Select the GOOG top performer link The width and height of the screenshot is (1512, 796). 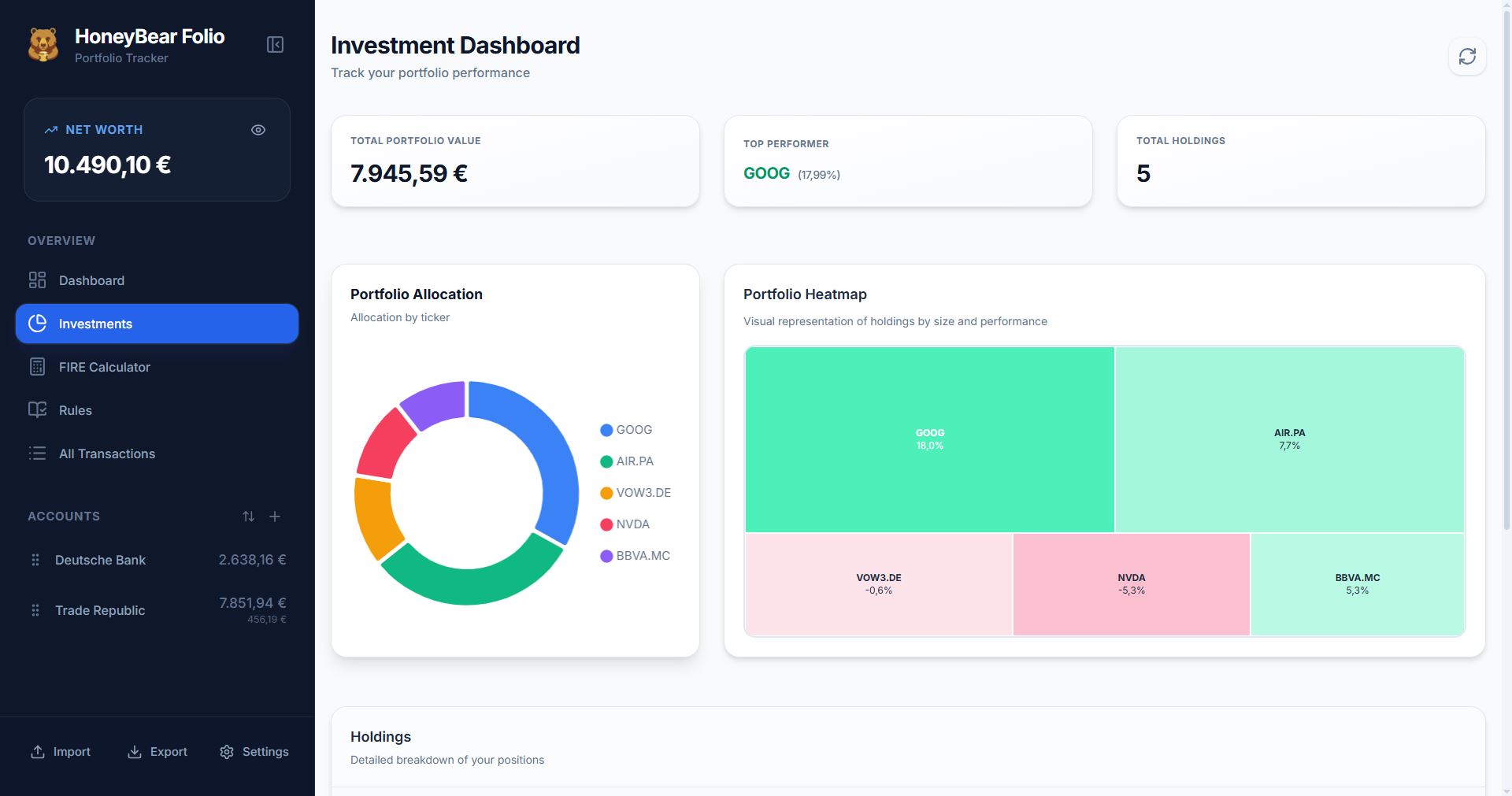point(765,172)
